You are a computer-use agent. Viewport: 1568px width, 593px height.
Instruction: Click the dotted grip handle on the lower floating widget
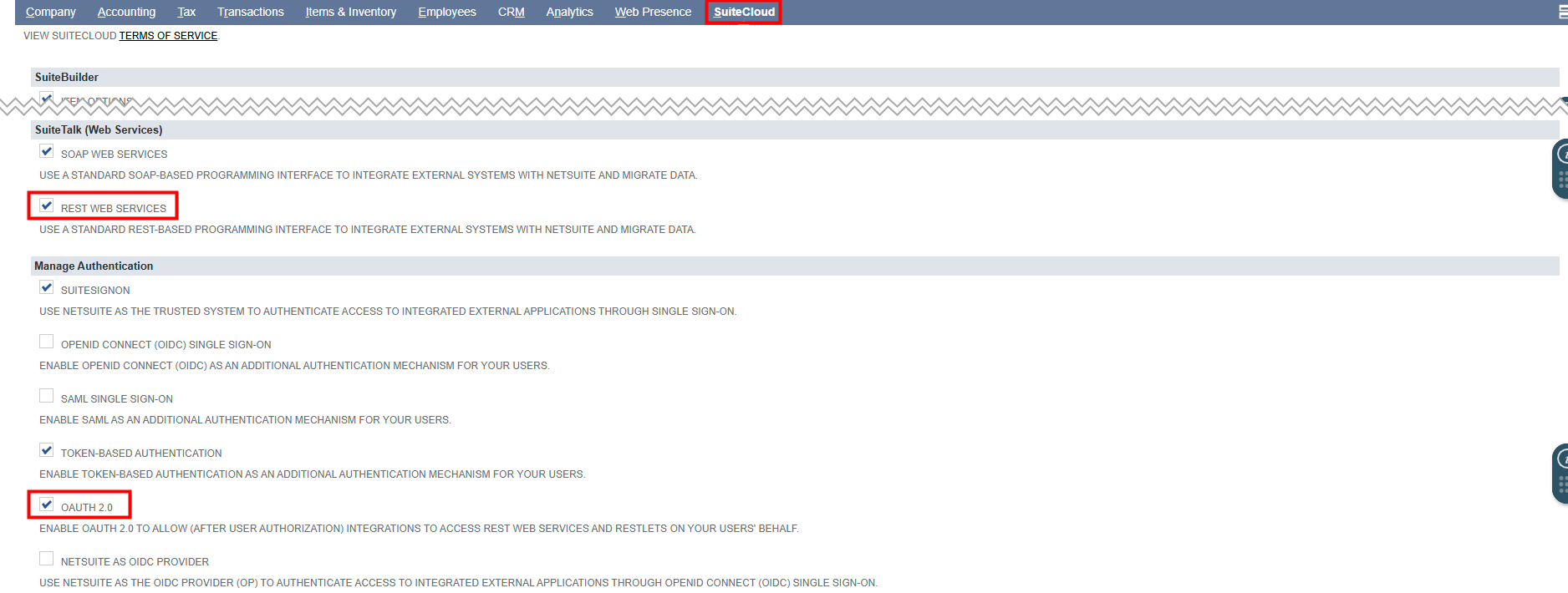pyautogui.click(x=1561, y=484)
